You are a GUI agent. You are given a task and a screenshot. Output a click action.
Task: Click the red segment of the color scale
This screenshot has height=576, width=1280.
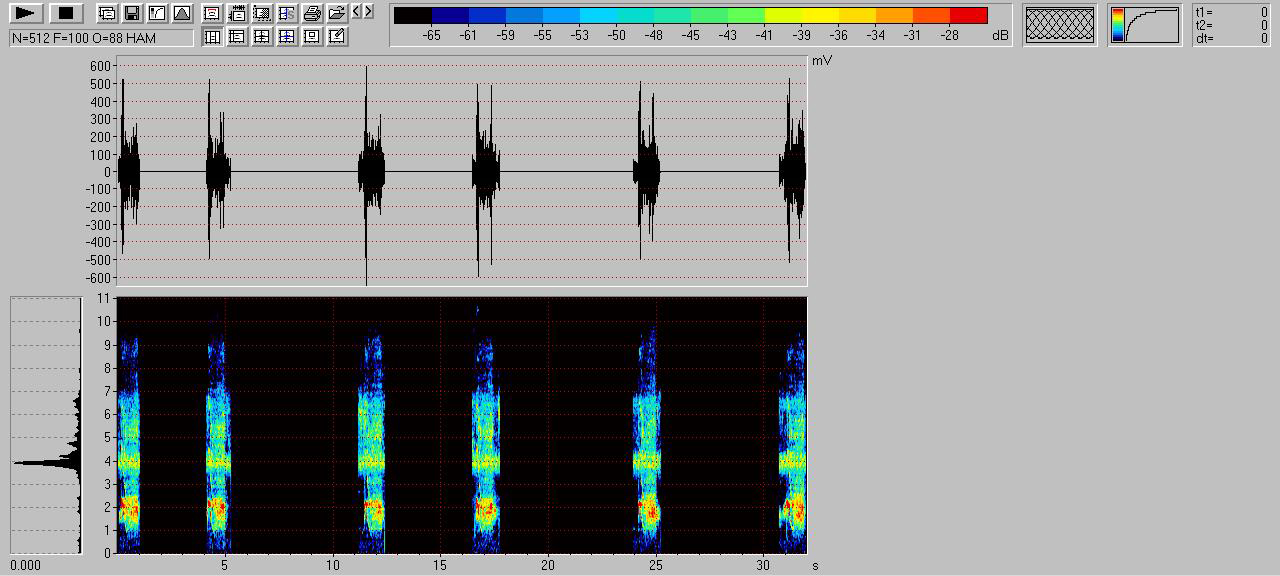point(968,15)
